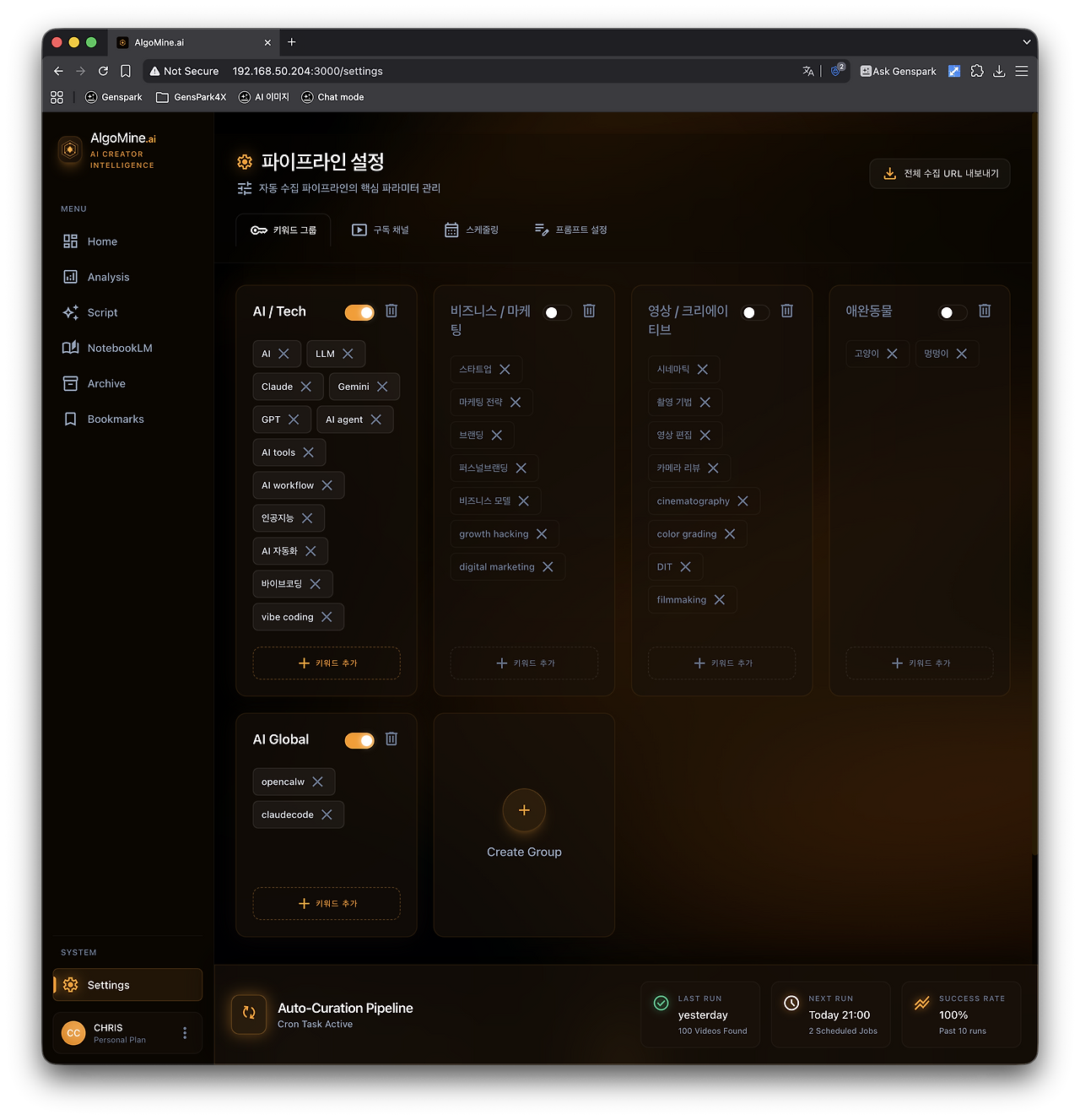Remove the cinematography keyword
Viewport: 1080px width, 1120px height.
click(742, 501)
